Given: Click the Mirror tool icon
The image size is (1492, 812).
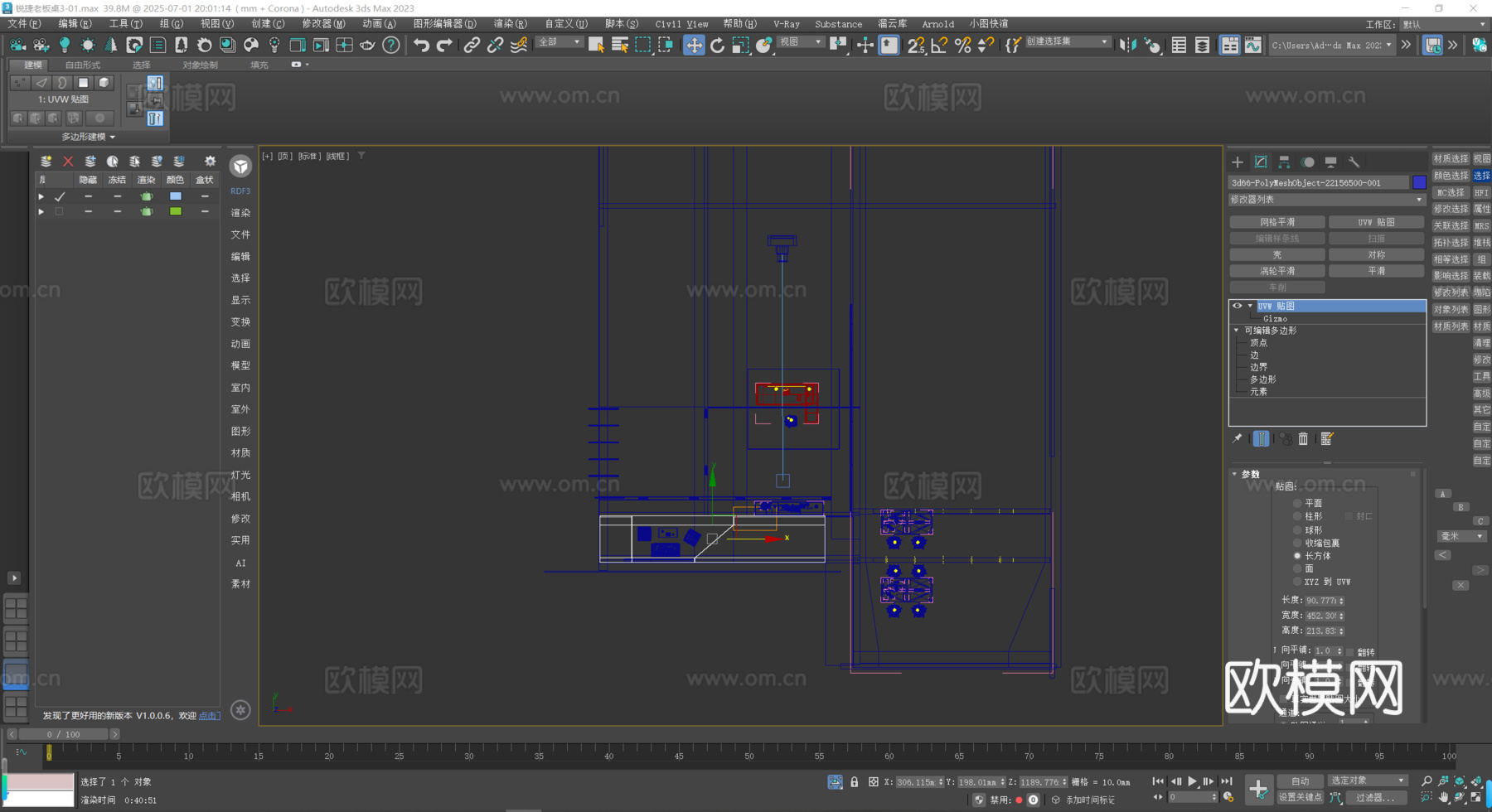Looking at the screenshot, I should 1128,45.
